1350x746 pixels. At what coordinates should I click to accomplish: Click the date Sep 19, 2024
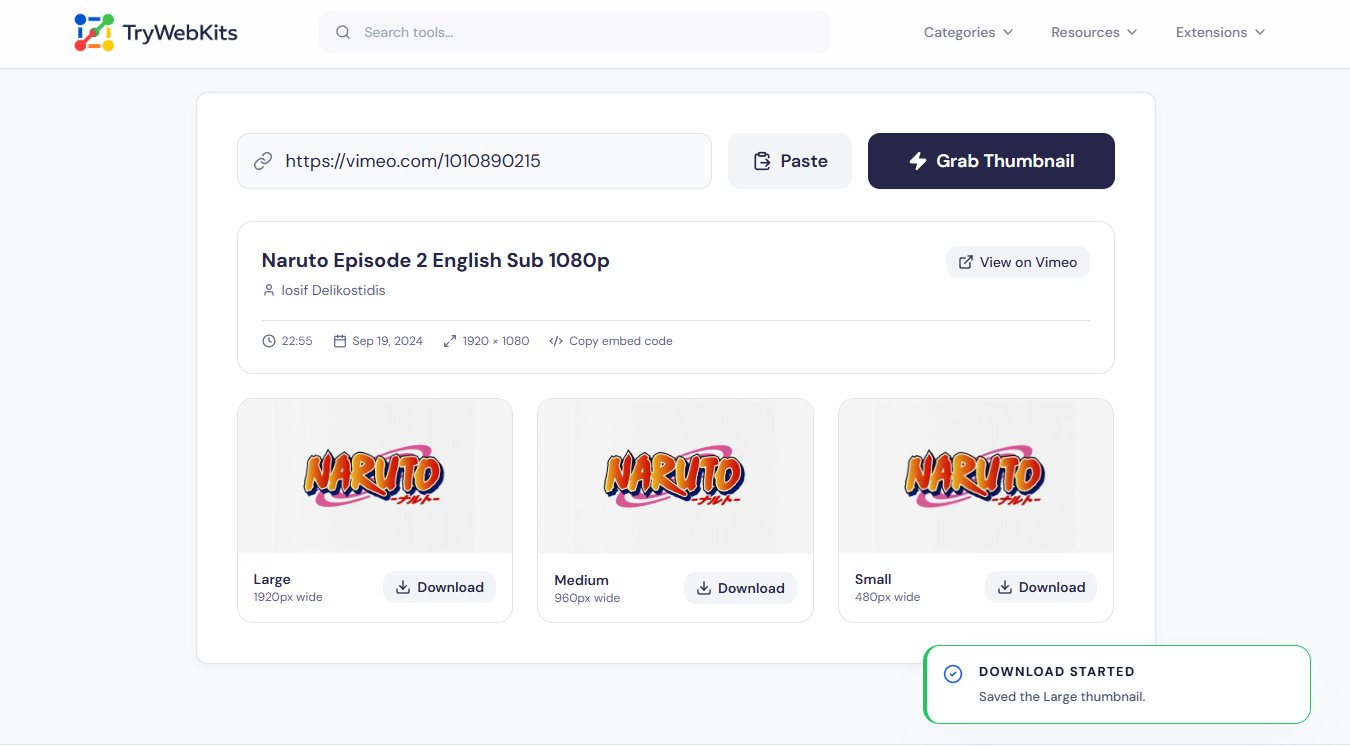387,341
